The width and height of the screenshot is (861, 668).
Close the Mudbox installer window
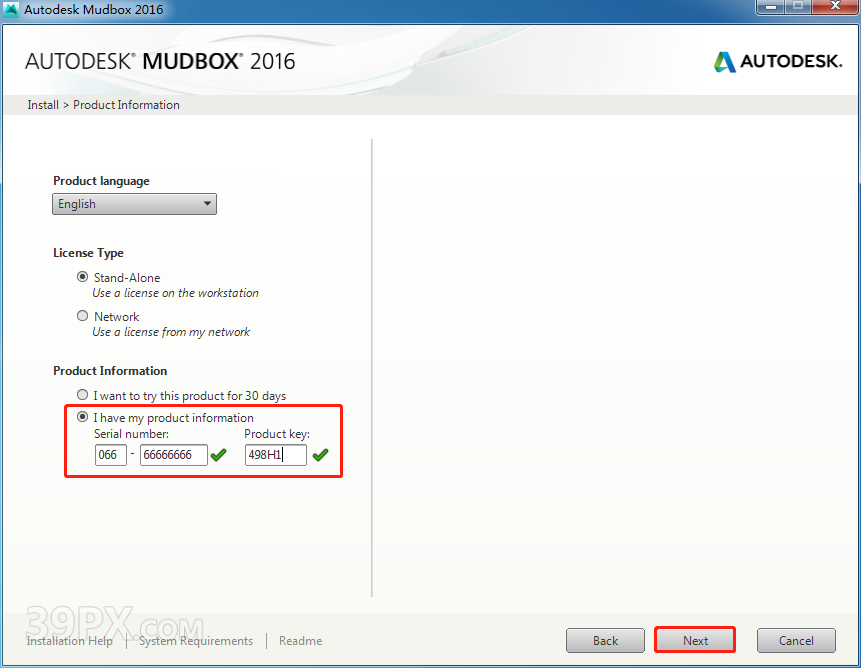point(832,8)
